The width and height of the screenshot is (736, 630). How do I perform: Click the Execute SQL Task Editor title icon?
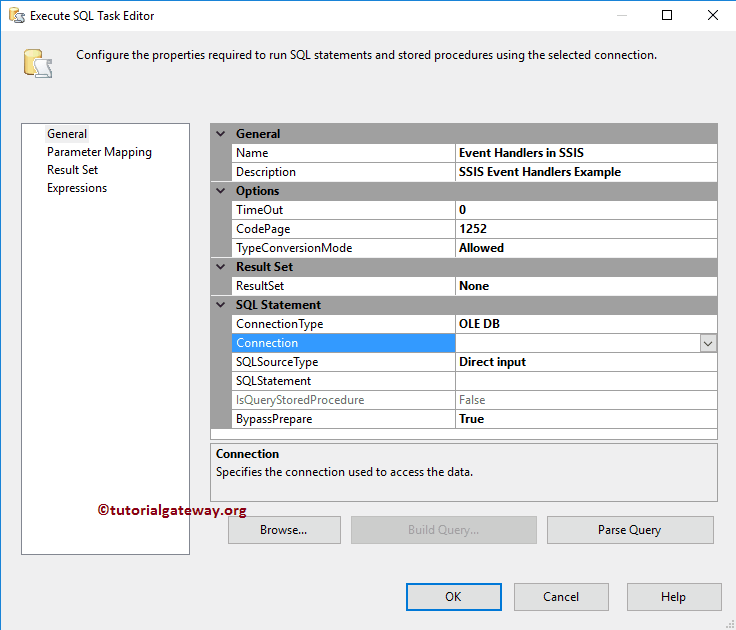[16, 15]
